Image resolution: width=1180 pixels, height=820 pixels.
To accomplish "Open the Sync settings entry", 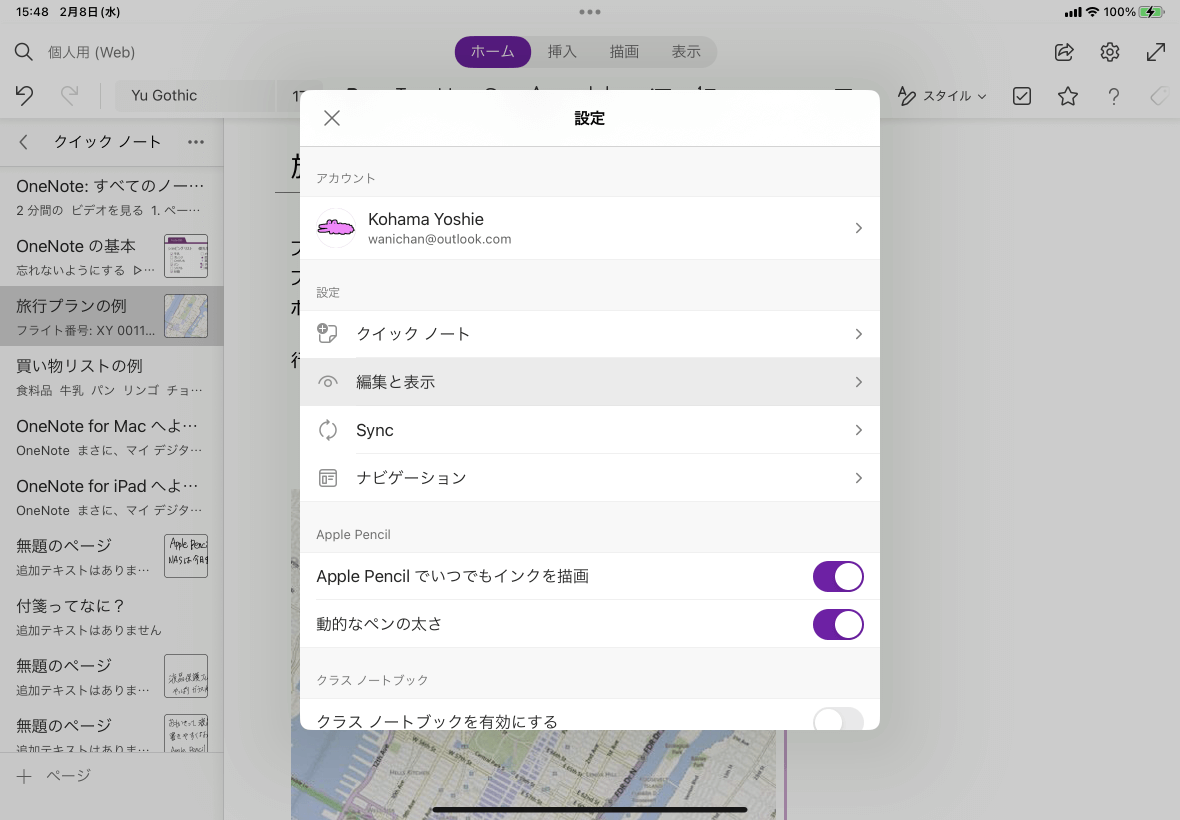I will tap(589, 430).
